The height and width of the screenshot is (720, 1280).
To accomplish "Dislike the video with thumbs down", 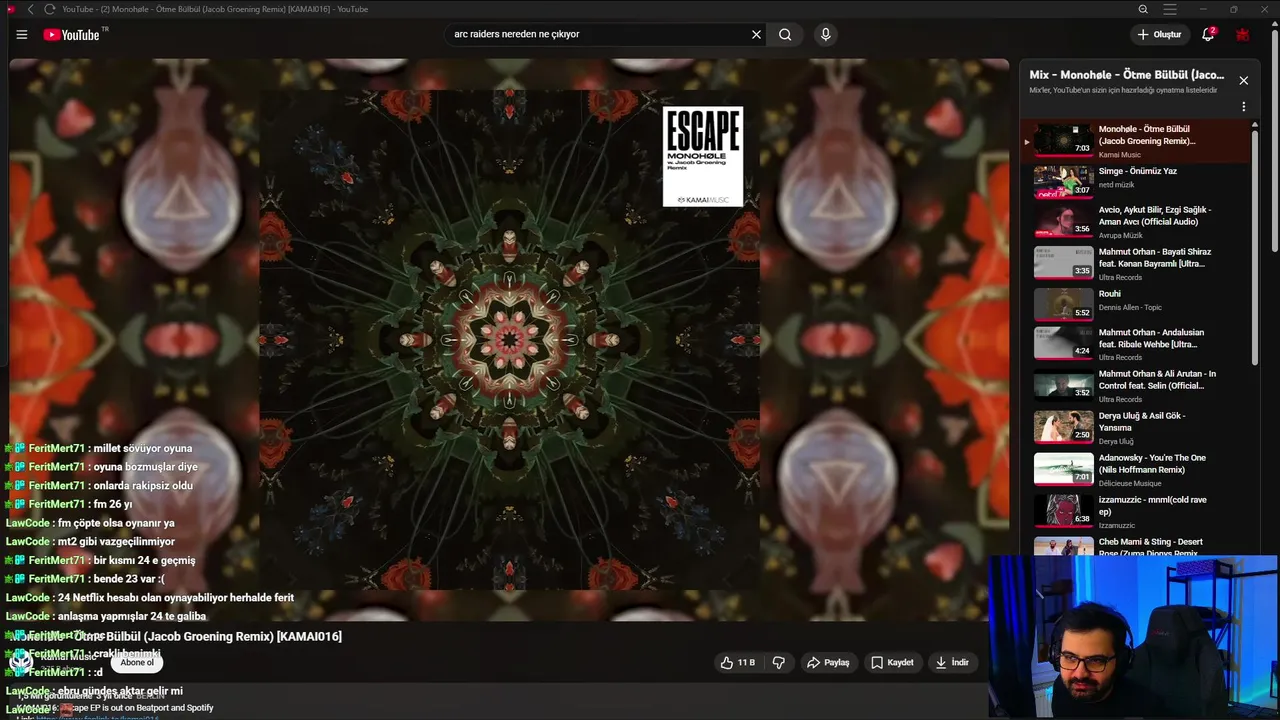I will coord(778,662).
